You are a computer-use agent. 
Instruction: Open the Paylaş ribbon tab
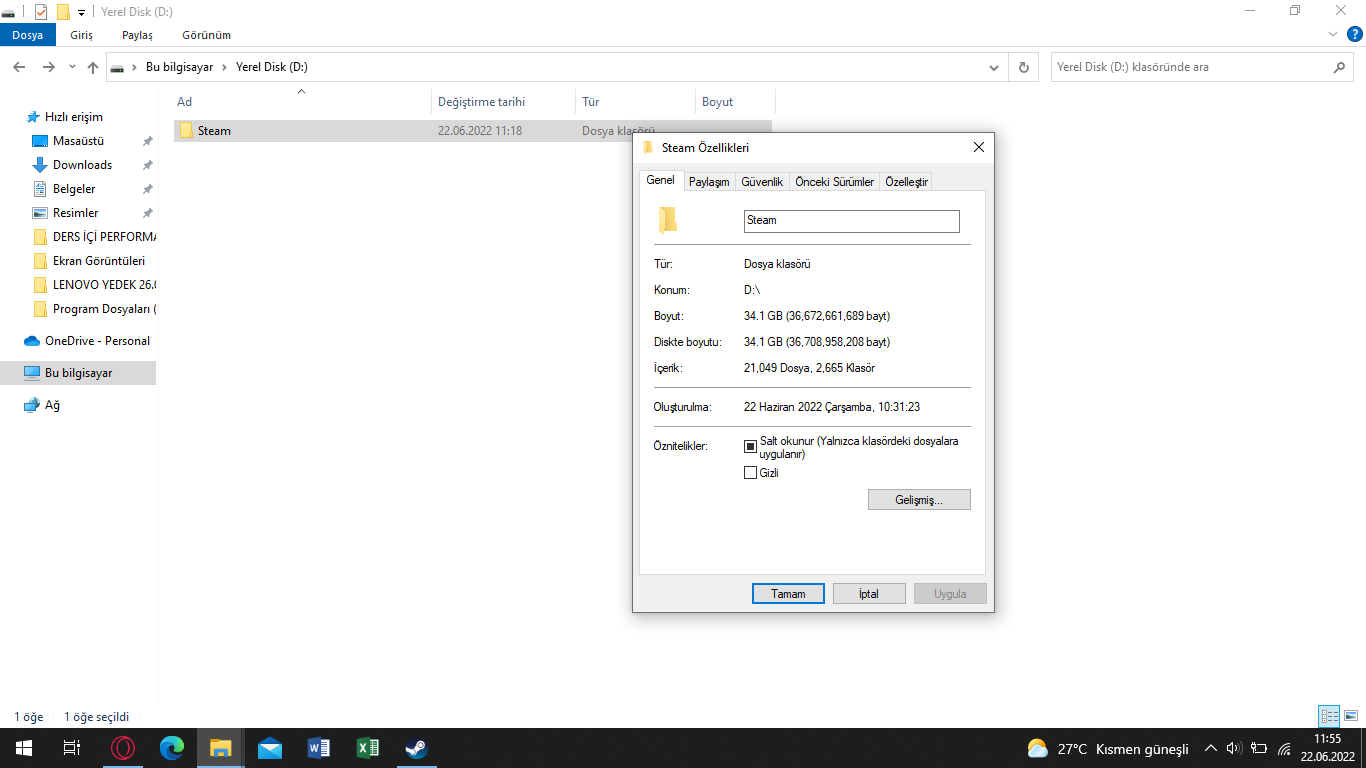click(138, 35)
